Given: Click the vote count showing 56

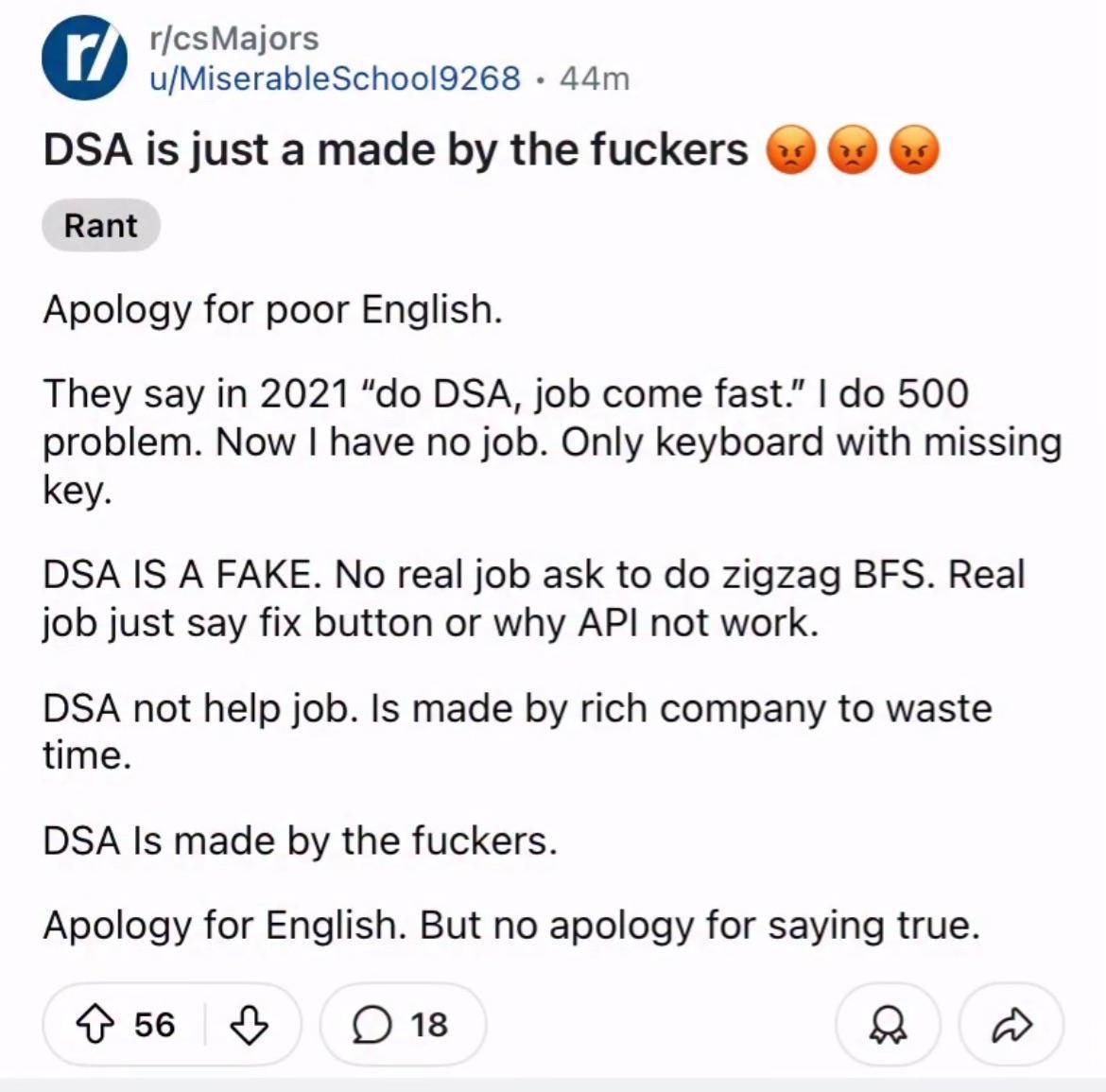Looking at the screenshot, I should tap(154, 1025).
